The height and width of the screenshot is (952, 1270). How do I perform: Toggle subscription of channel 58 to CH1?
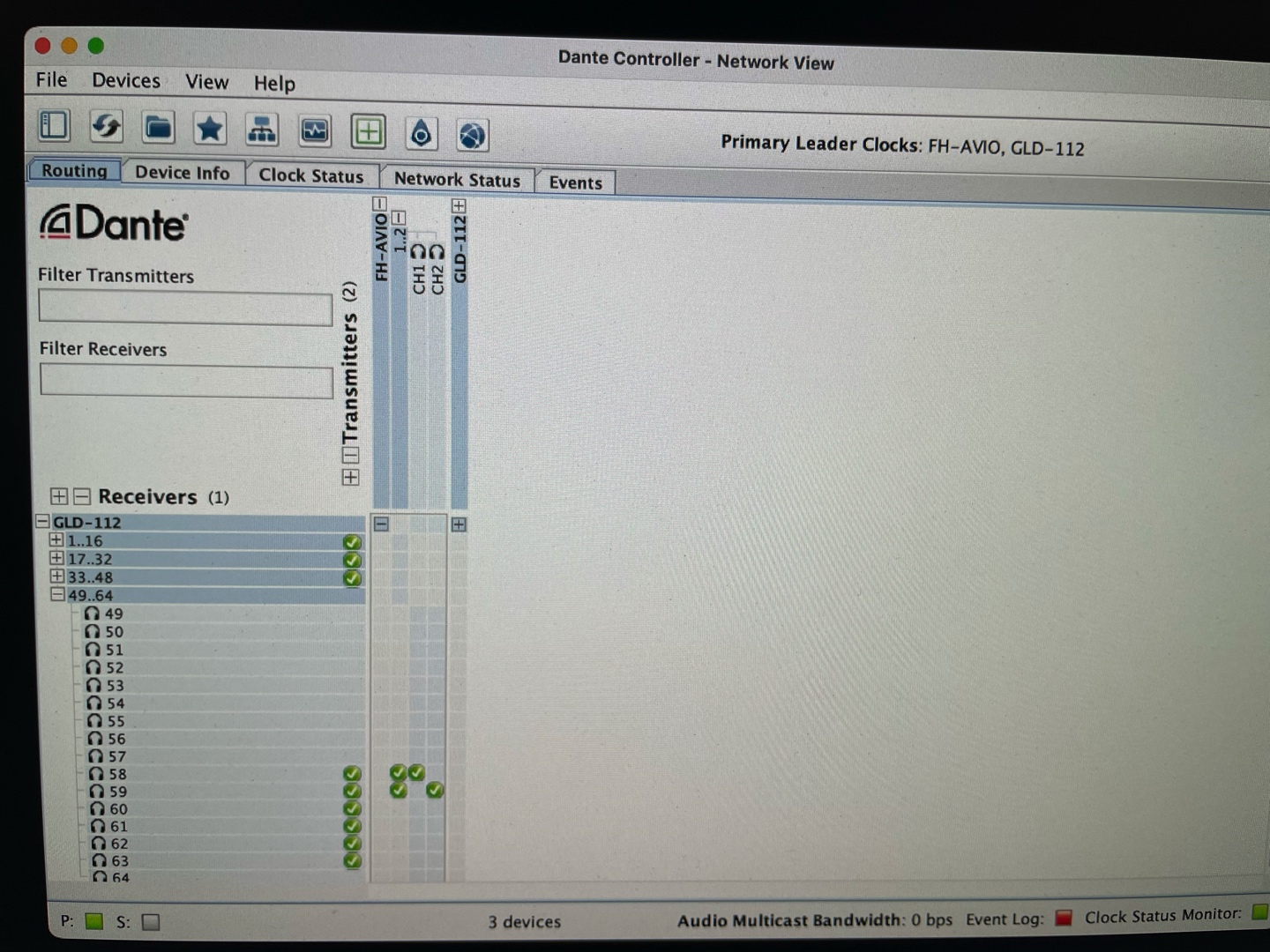click(416, 773)
